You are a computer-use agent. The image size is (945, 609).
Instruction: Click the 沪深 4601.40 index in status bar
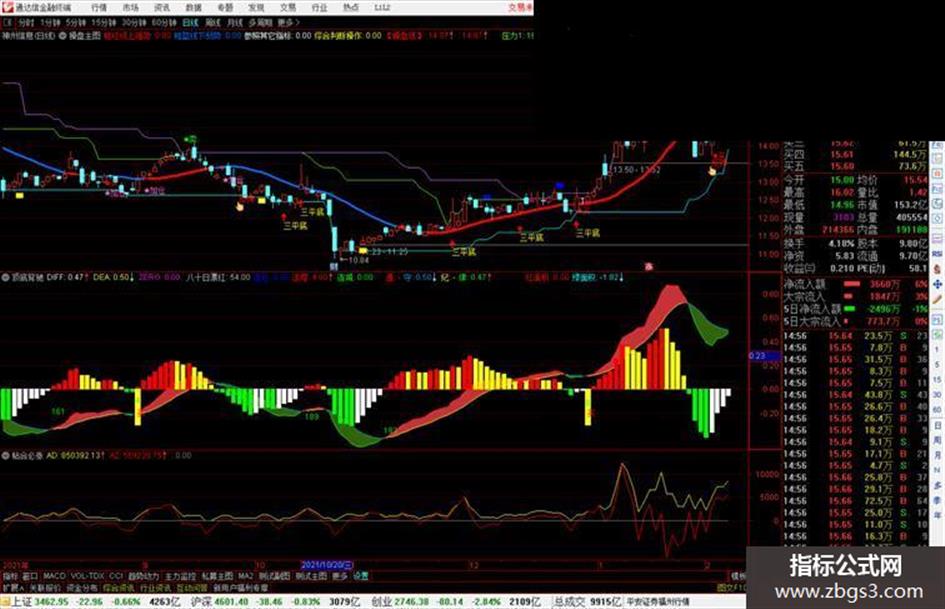click(218, 602)
